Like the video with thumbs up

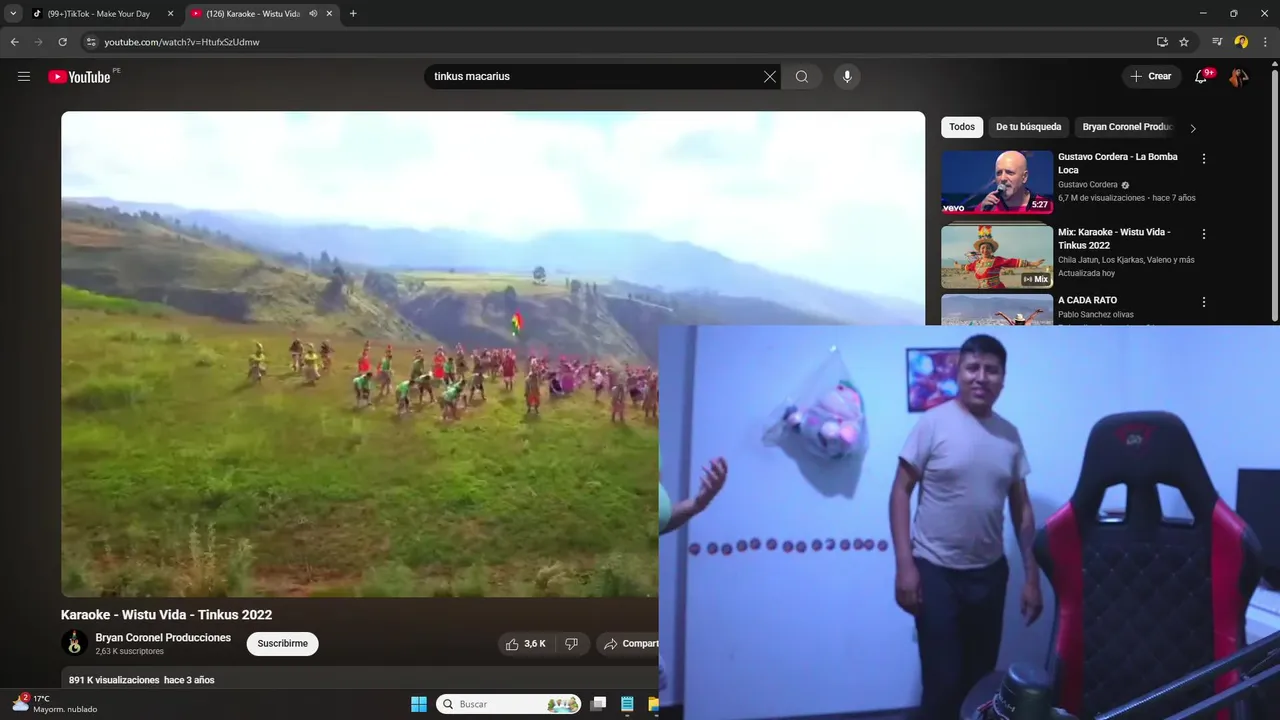525,644
